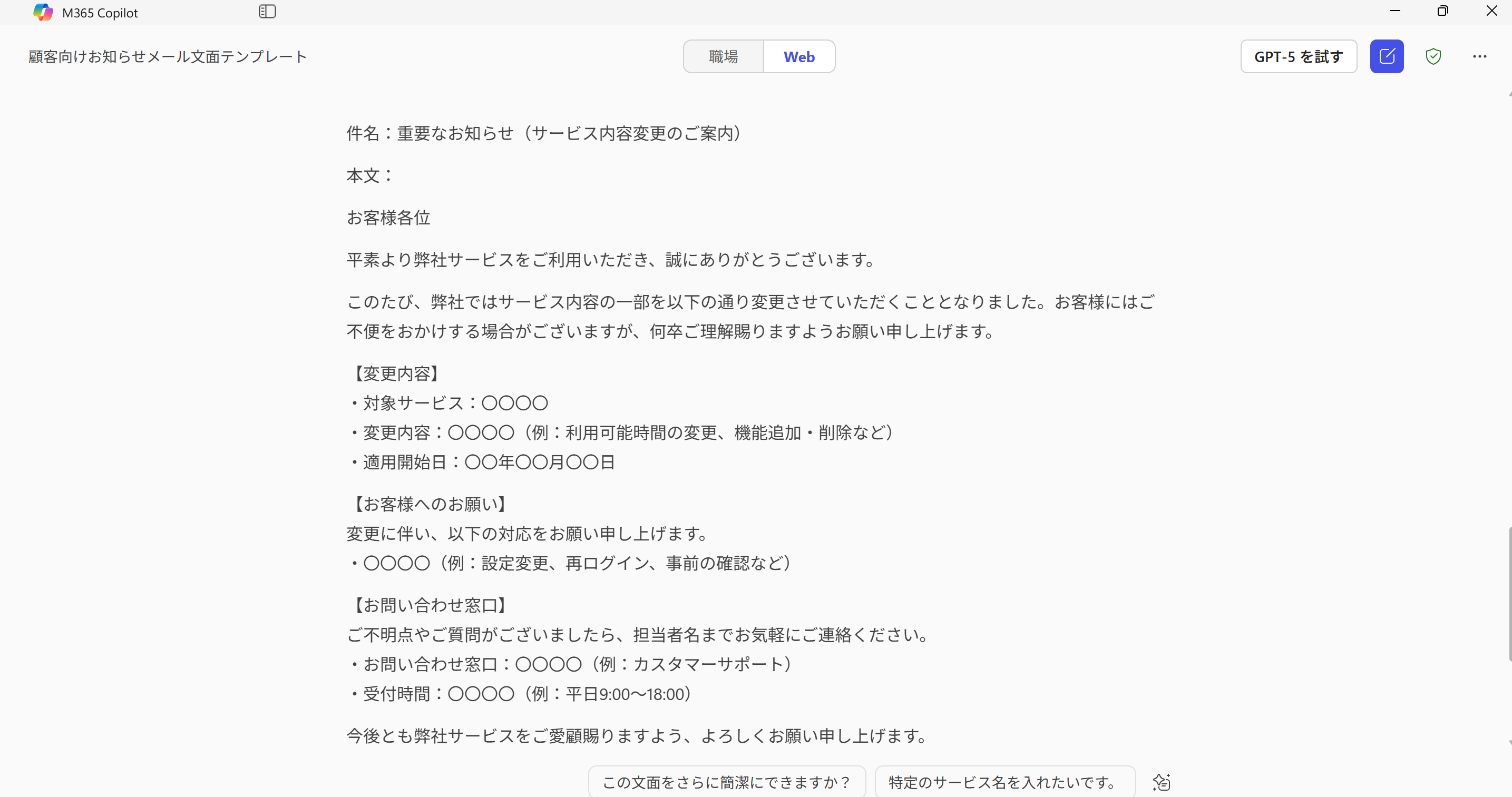
Task: Toggle the data protection shield indicator
Action: tap(1433, 56)
